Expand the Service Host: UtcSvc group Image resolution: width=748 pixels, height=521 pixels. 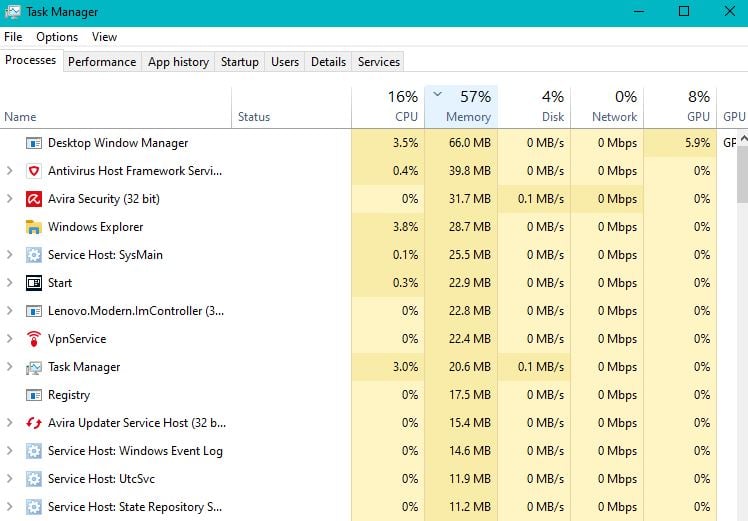point(10,479)
